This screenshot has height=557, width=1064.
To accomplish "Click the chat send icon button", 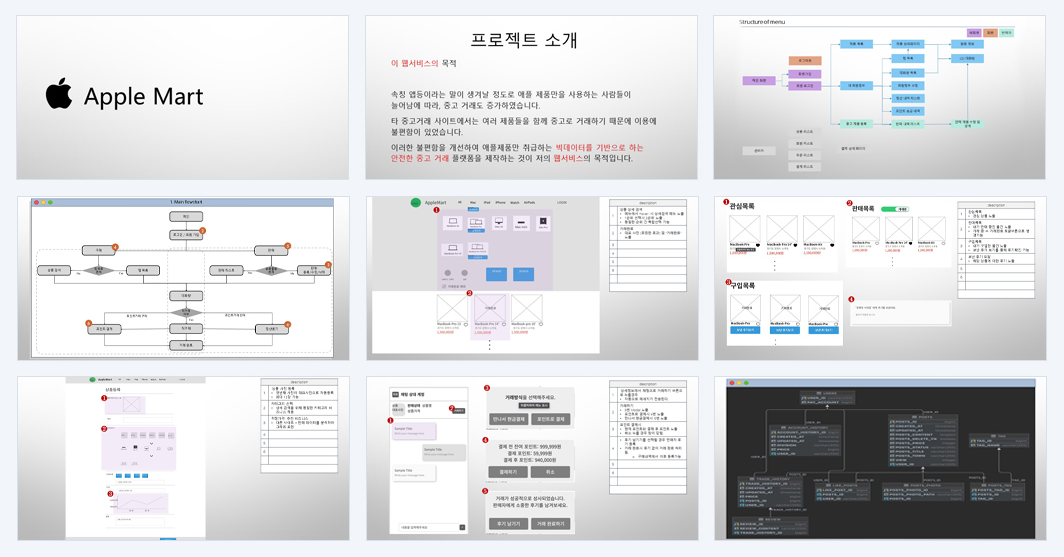I will (x=462, y=527).
